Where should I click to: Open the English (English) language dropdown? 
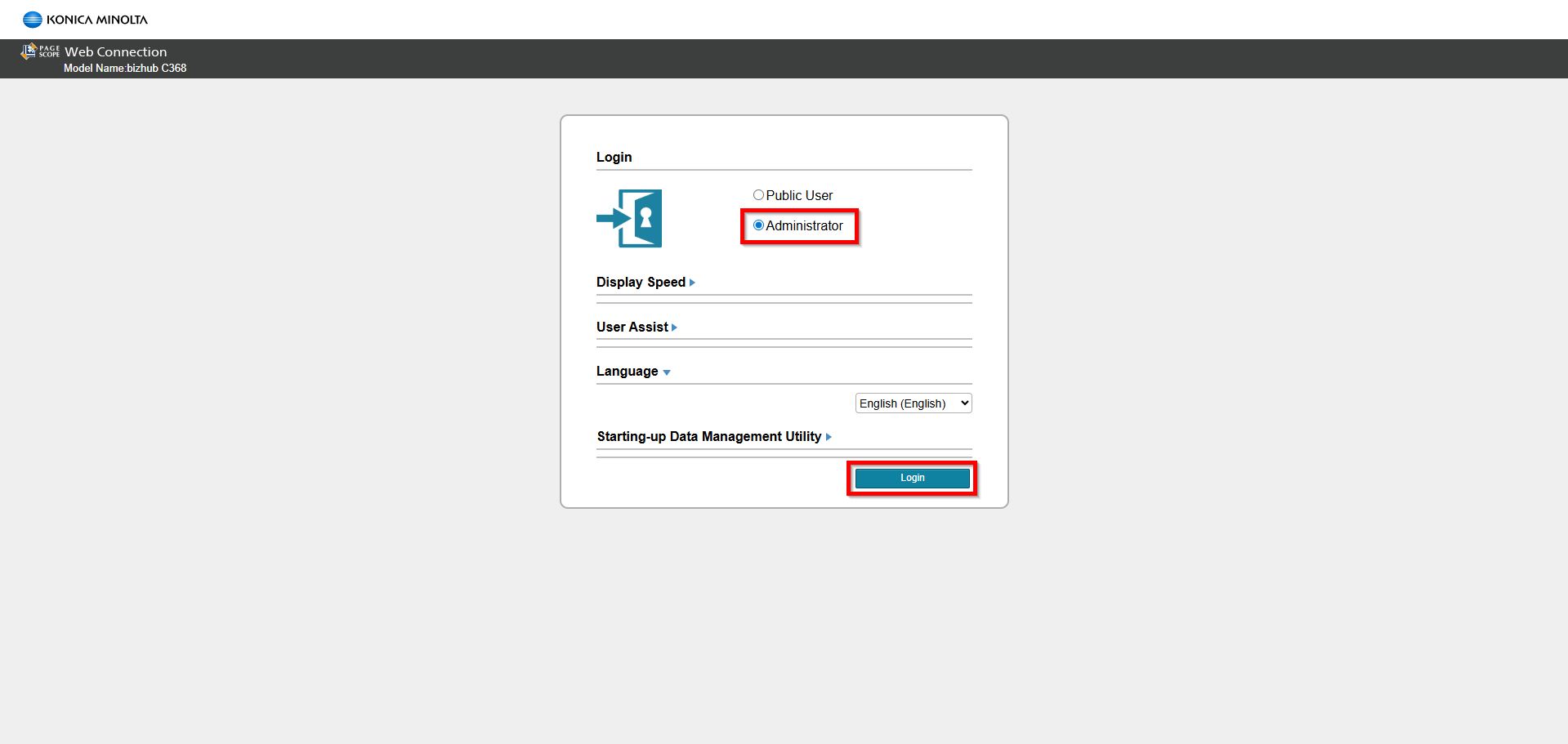[x=913, y=403]
